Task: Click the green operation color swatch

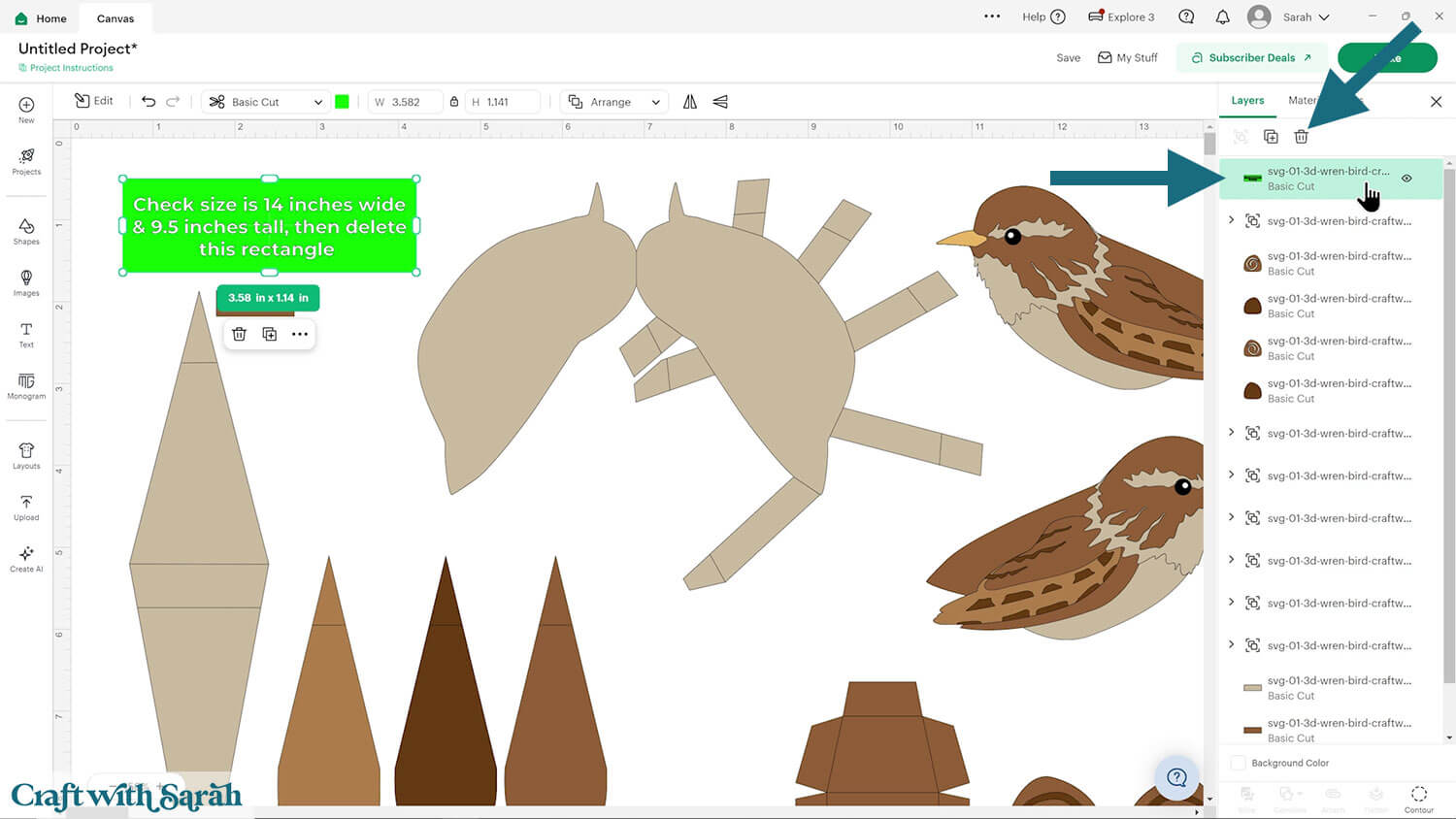Action: [342, 102]
